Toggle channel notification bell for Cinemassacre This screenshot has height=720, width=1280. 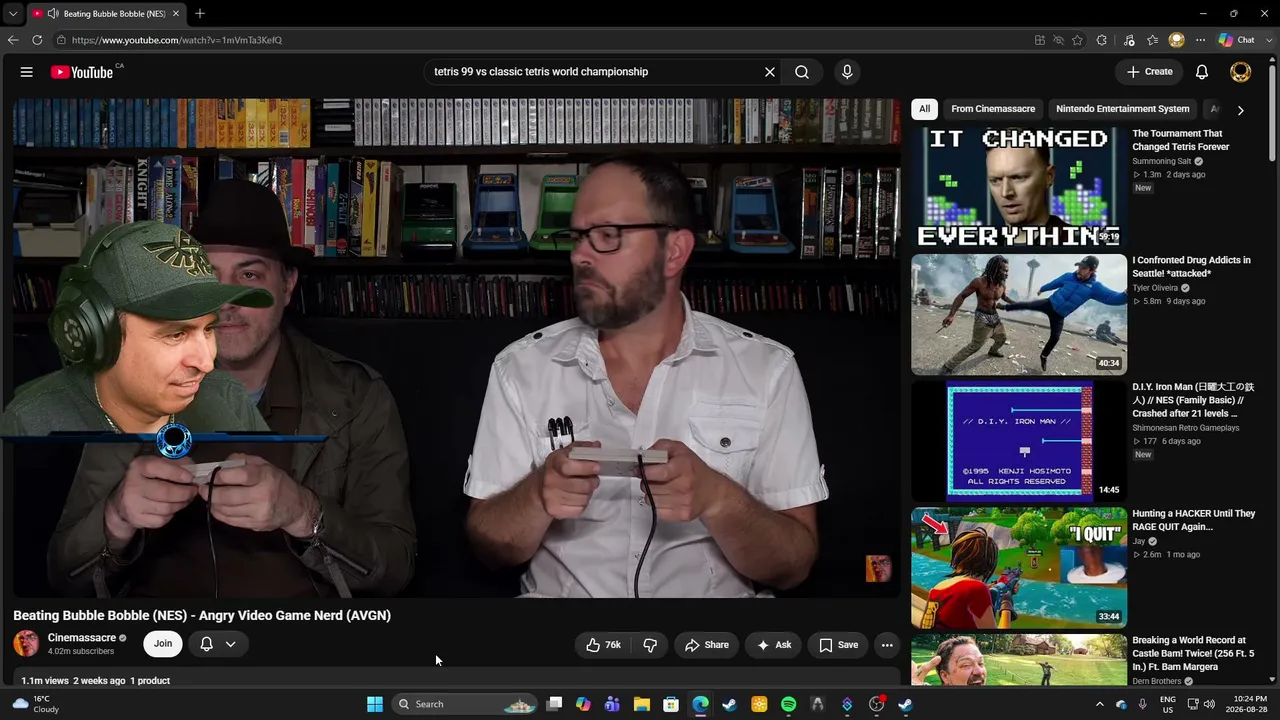pos(206,644)
